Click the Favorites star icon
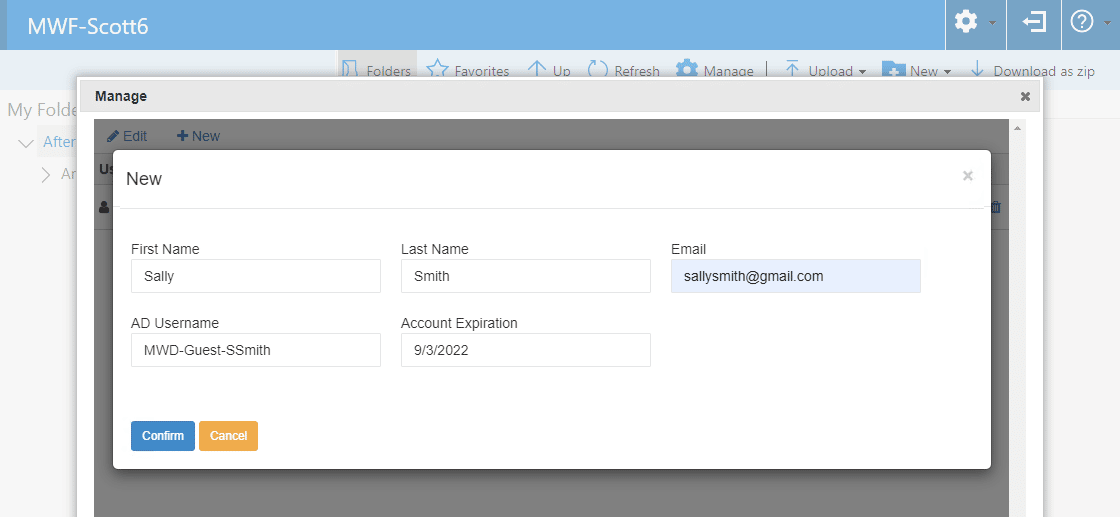This screenshot has width=1120, height=517. 437,69
